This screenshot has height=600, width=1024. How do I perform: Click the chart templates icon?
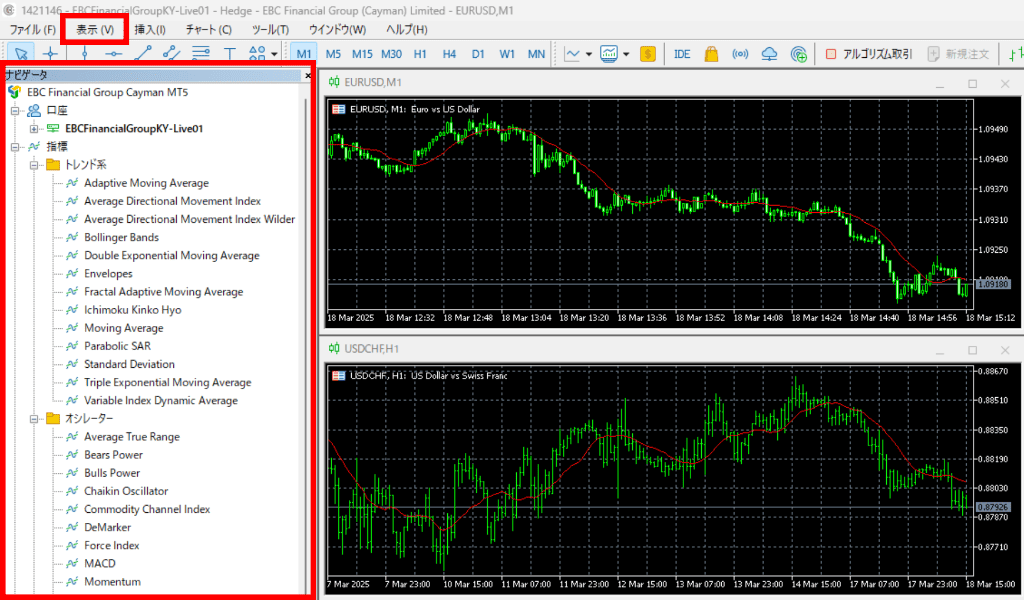click(x=609, y=54)
